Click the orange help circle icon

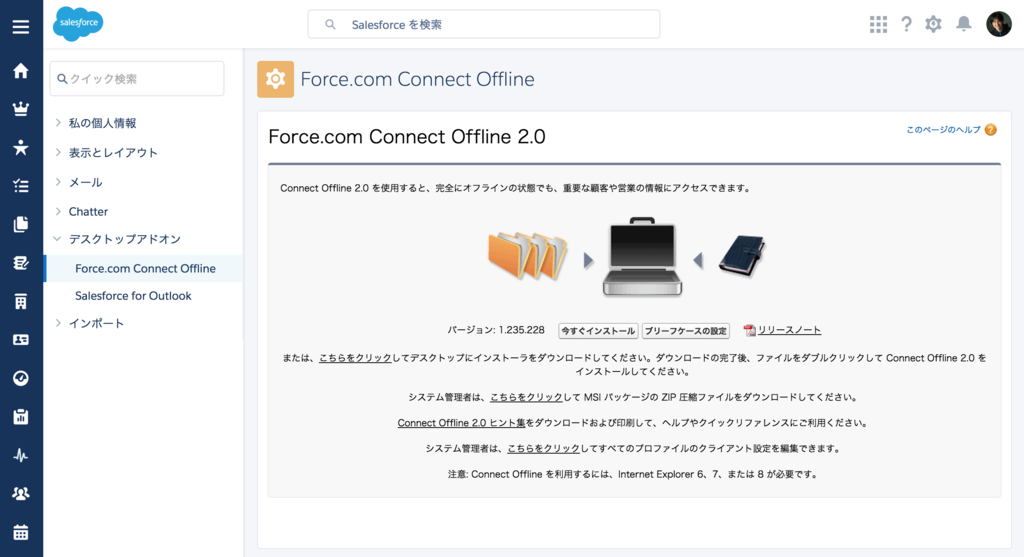[991, 130]
